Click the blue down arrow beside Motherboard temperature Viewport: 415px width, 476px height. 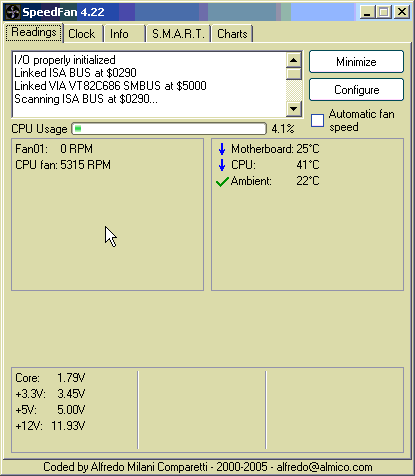click(222, 149)
